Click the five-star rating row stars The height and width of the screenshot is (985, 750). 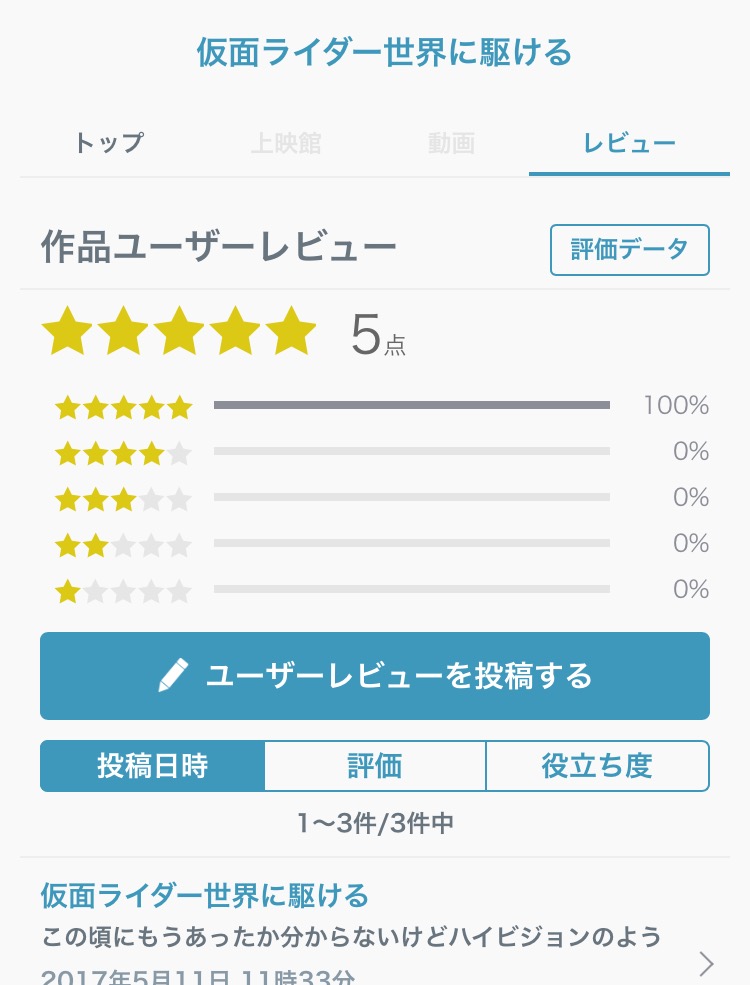coord(123,407)
